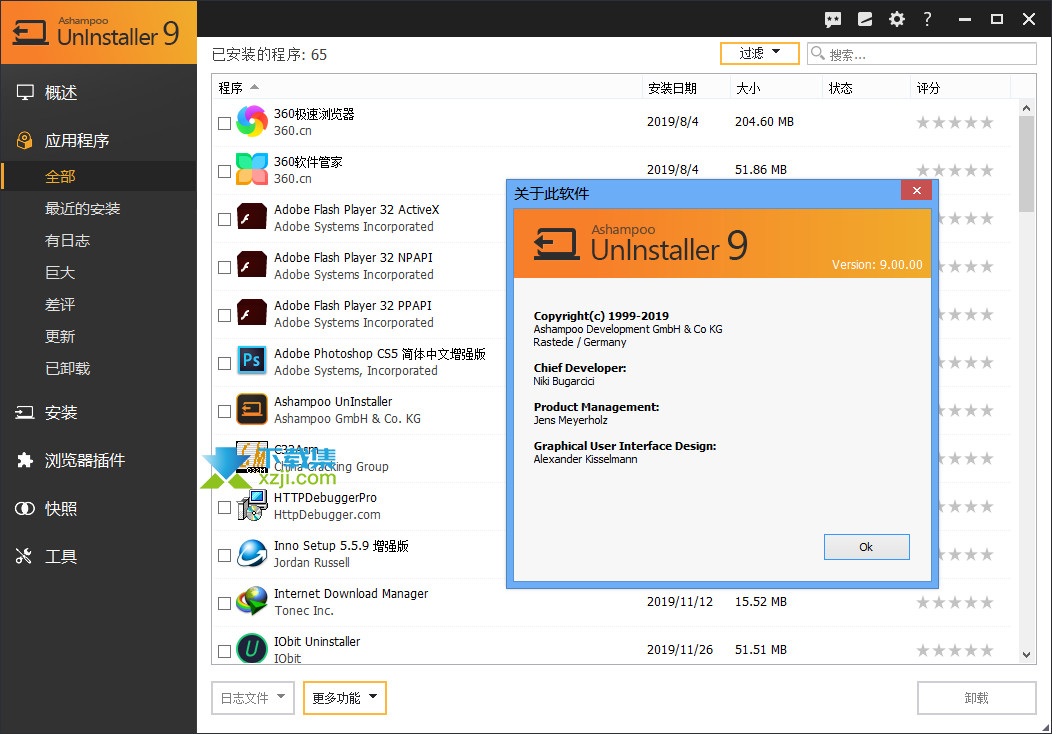Click the skin/theme icon in title bar
Screen dimensions: 1052x734
[x=865, y=19]
